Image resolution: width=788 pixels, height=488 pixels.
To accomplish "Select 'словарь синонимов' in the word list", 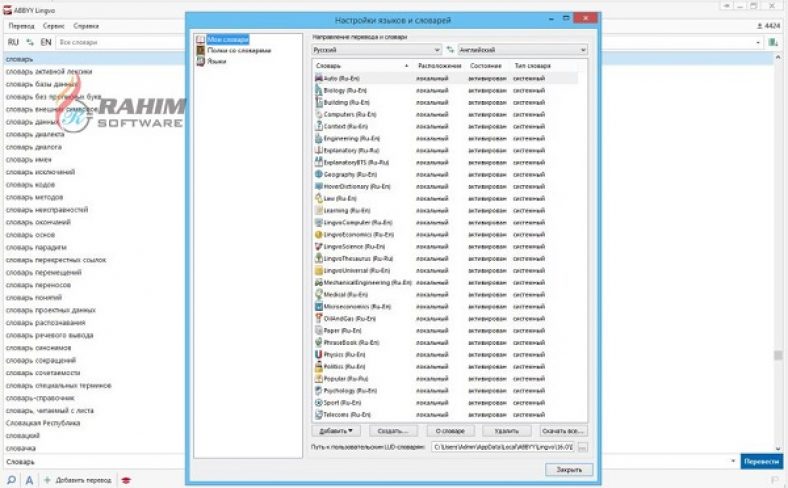I will point(38,348).
